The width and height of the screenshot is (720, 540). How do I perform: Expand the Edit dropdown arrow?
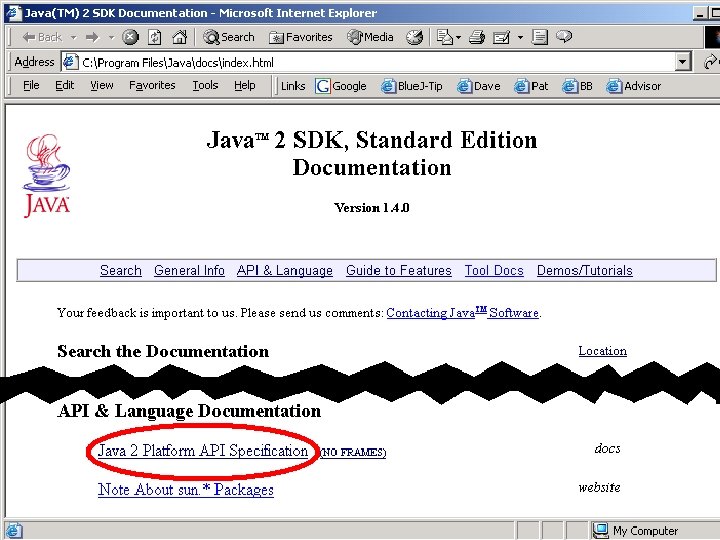pos(520,37)
